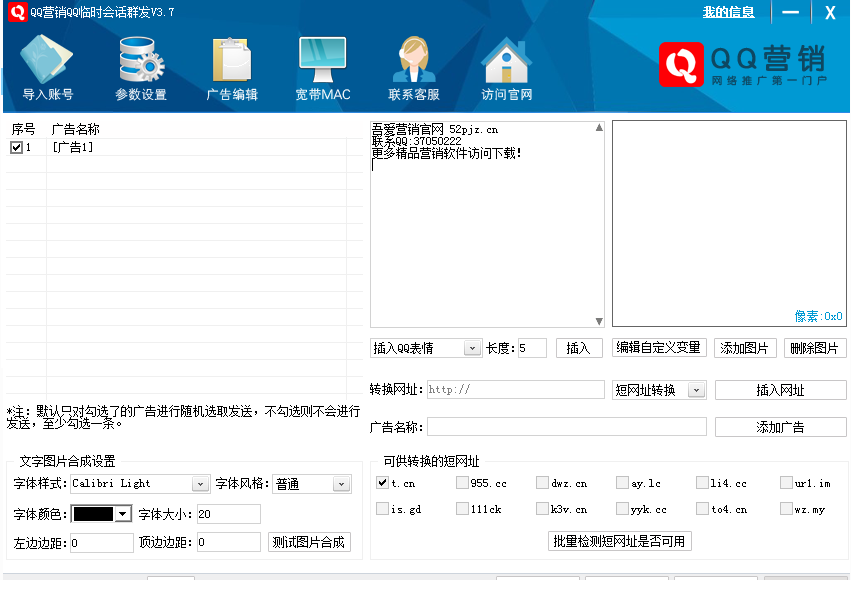Open the 联系客服 customer service icon
This screenshot has width=851, height=603.
414,67
